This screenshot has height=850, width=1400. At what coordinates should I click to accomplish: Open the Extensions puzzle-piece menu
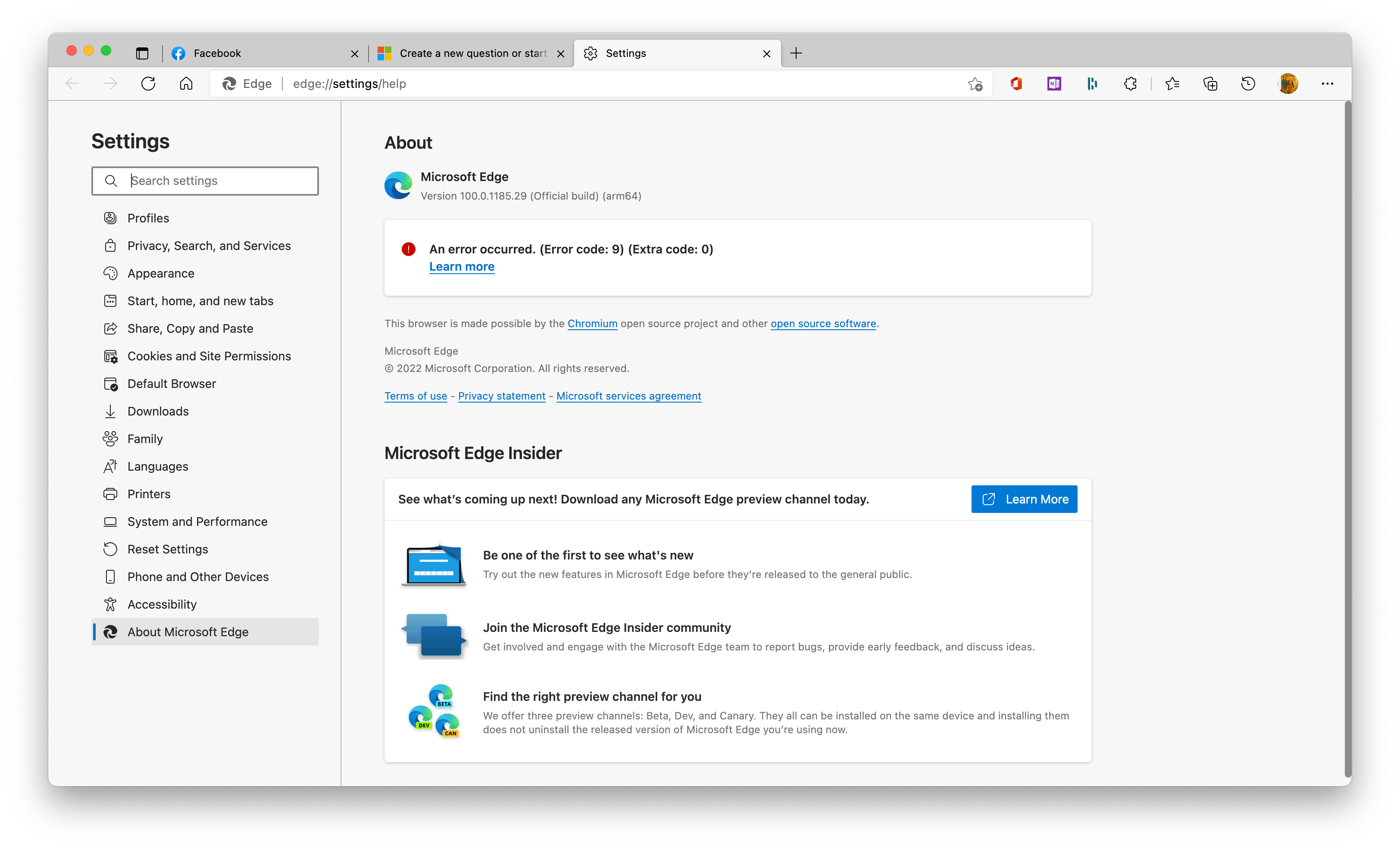[x=1130, y=84]
